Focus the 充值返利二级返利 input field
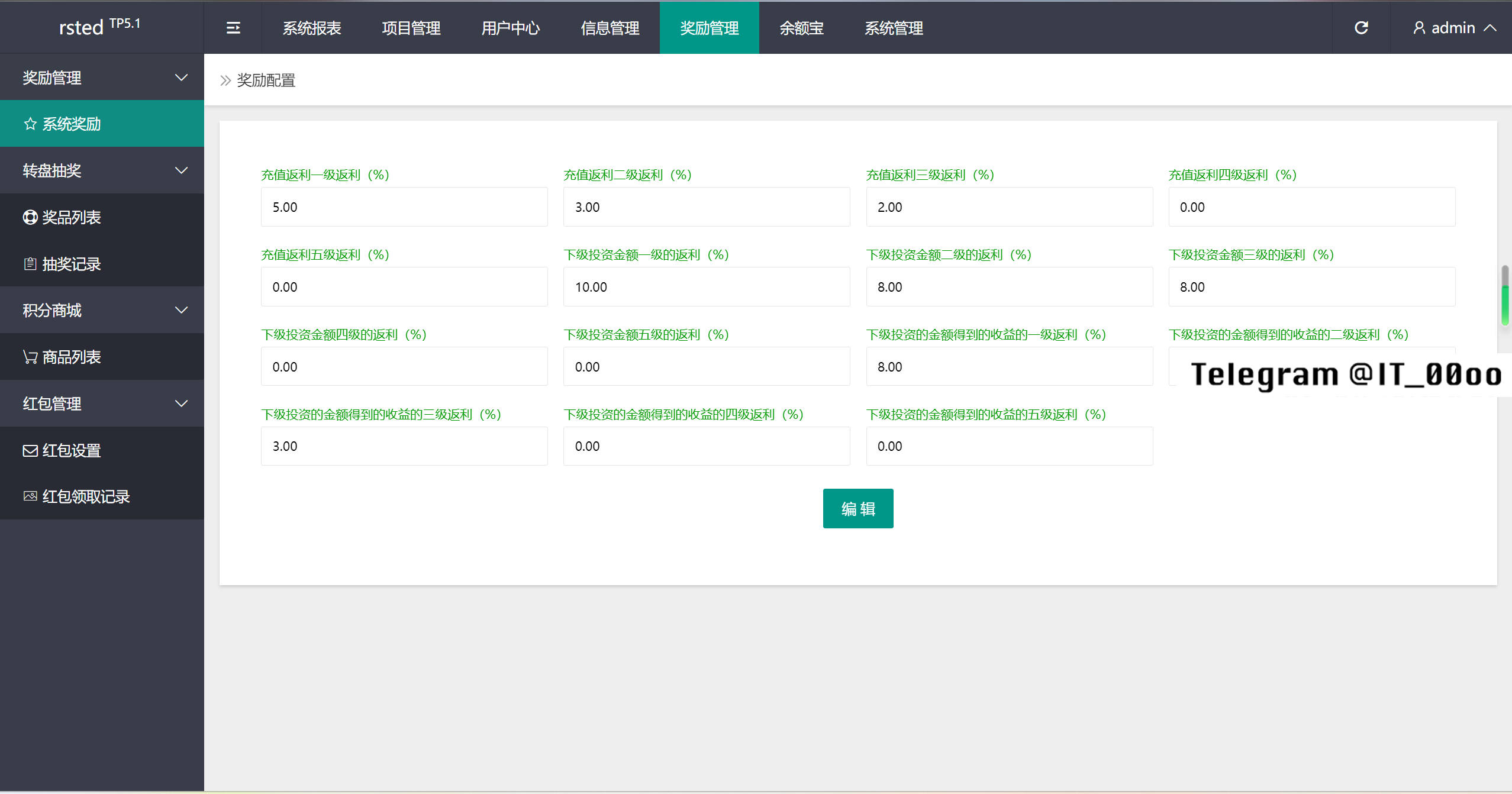Image resolution: width=1512 pixels, height=794 pixels. pos(707,207)
